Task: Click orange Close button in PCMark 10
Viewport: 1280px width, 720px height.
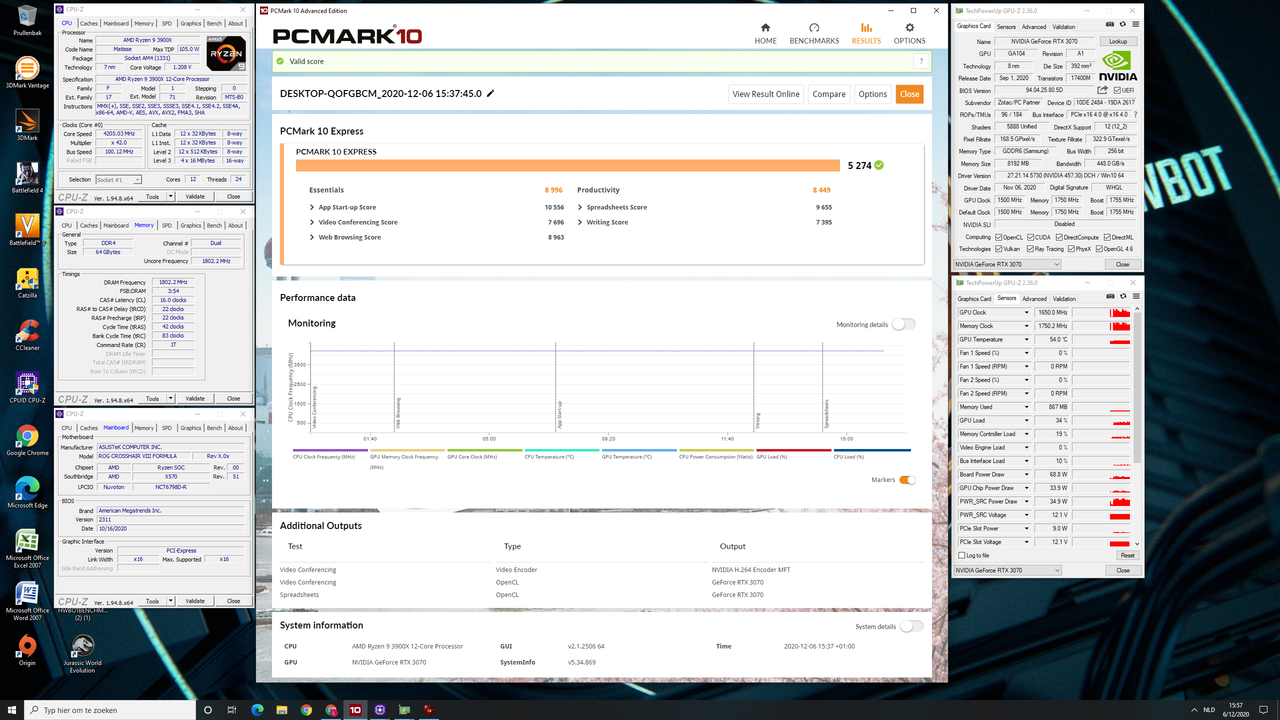Action: tap(909, 94)
